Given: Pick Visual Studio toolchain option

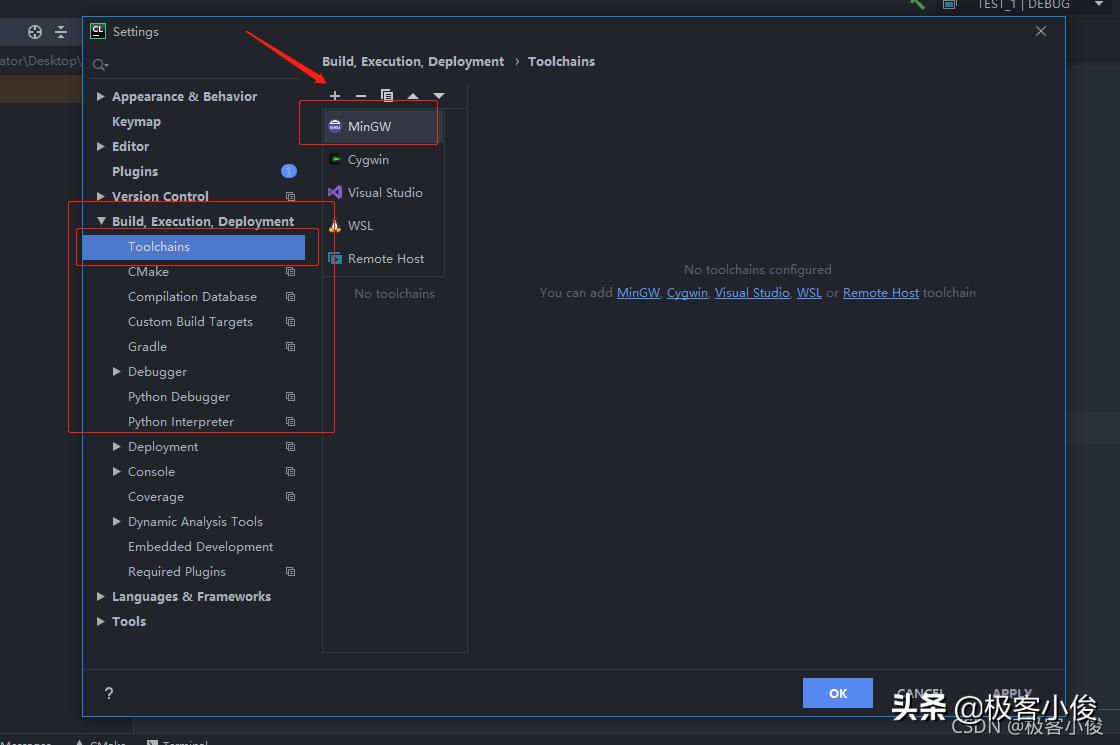Looking at the screenshot, I should tap(384, 193).
